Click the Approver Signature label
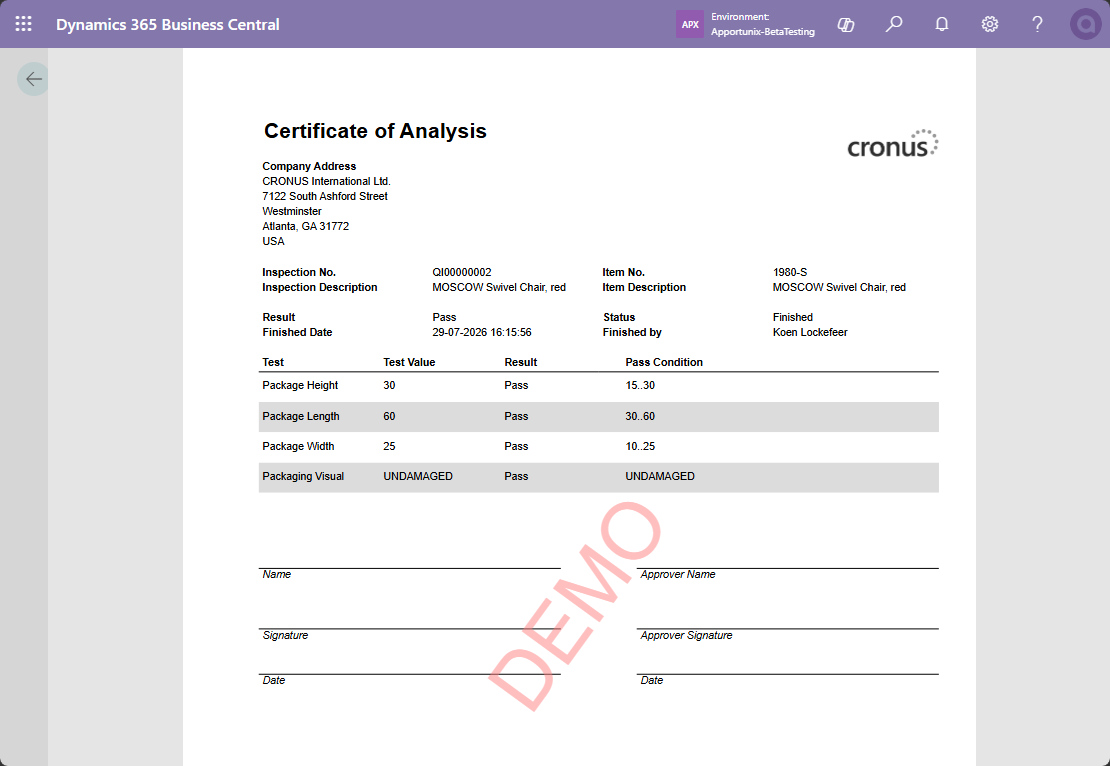Viewport: 1110px width, 766px height. point(686,636)
